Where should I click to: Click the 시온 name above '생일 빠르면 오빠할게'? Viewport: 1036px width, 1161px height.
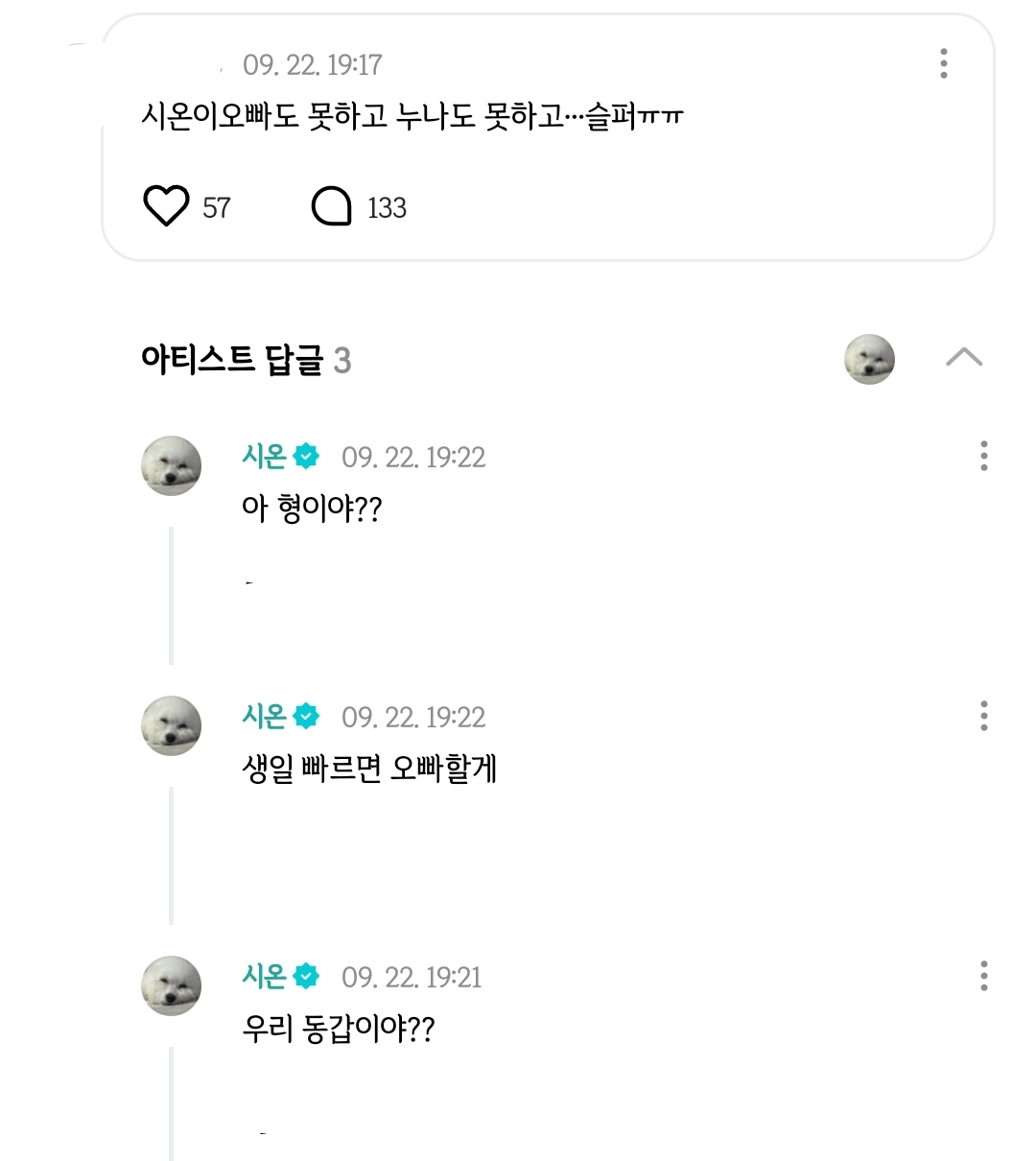pyautogui.click(x=264, y=717)
